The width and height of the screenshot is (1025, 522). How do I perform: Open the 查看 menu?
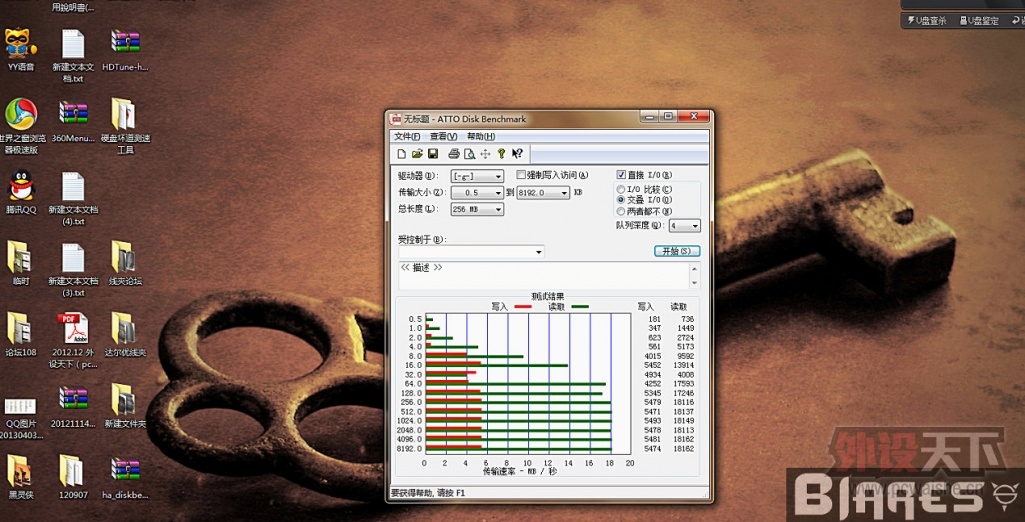pyautogui.click(x=443, y=137)
